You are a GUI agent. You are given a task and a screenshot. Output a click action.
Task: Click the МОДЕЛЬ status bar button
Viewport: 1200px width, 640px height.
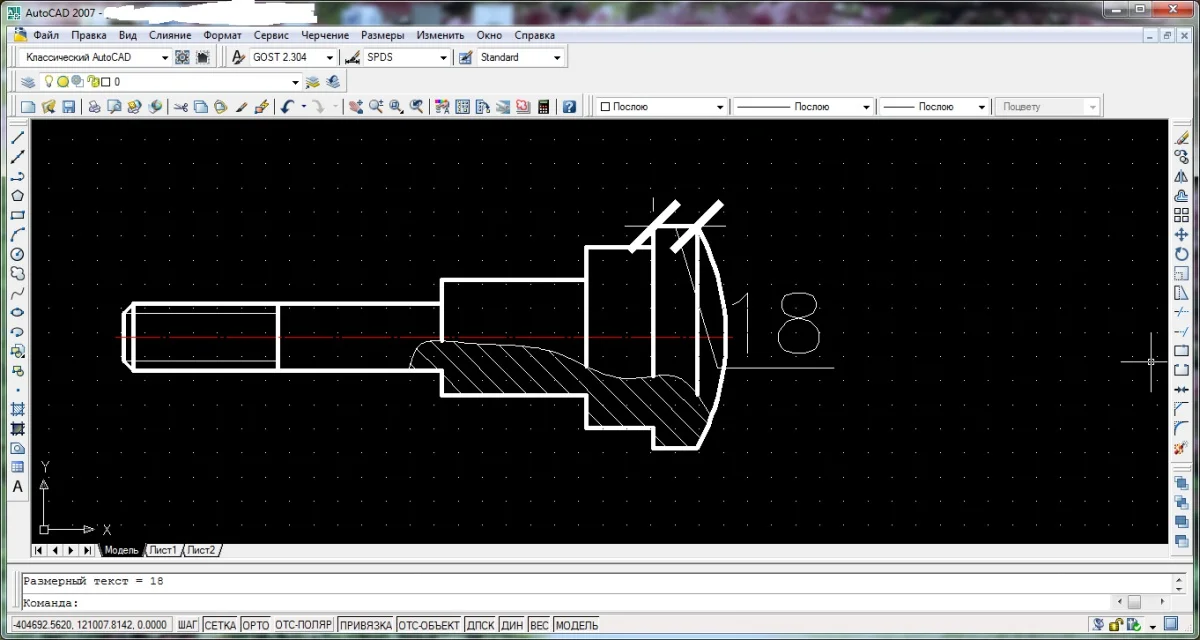pyautogui.click(x=577, y=625)
